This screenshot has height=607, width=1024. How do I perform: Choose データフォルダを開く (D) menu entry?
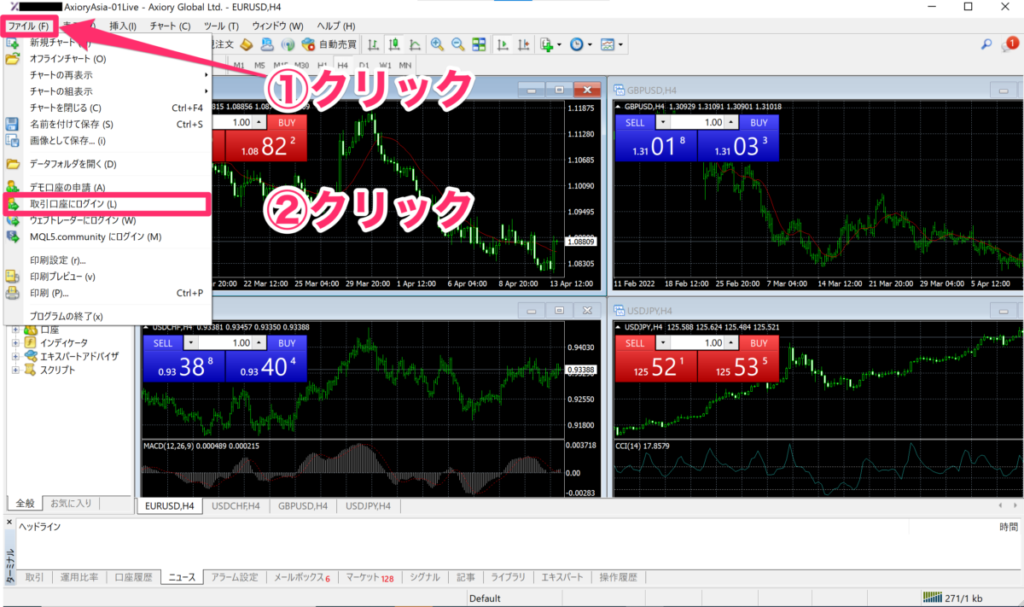(x=107, y=164)
